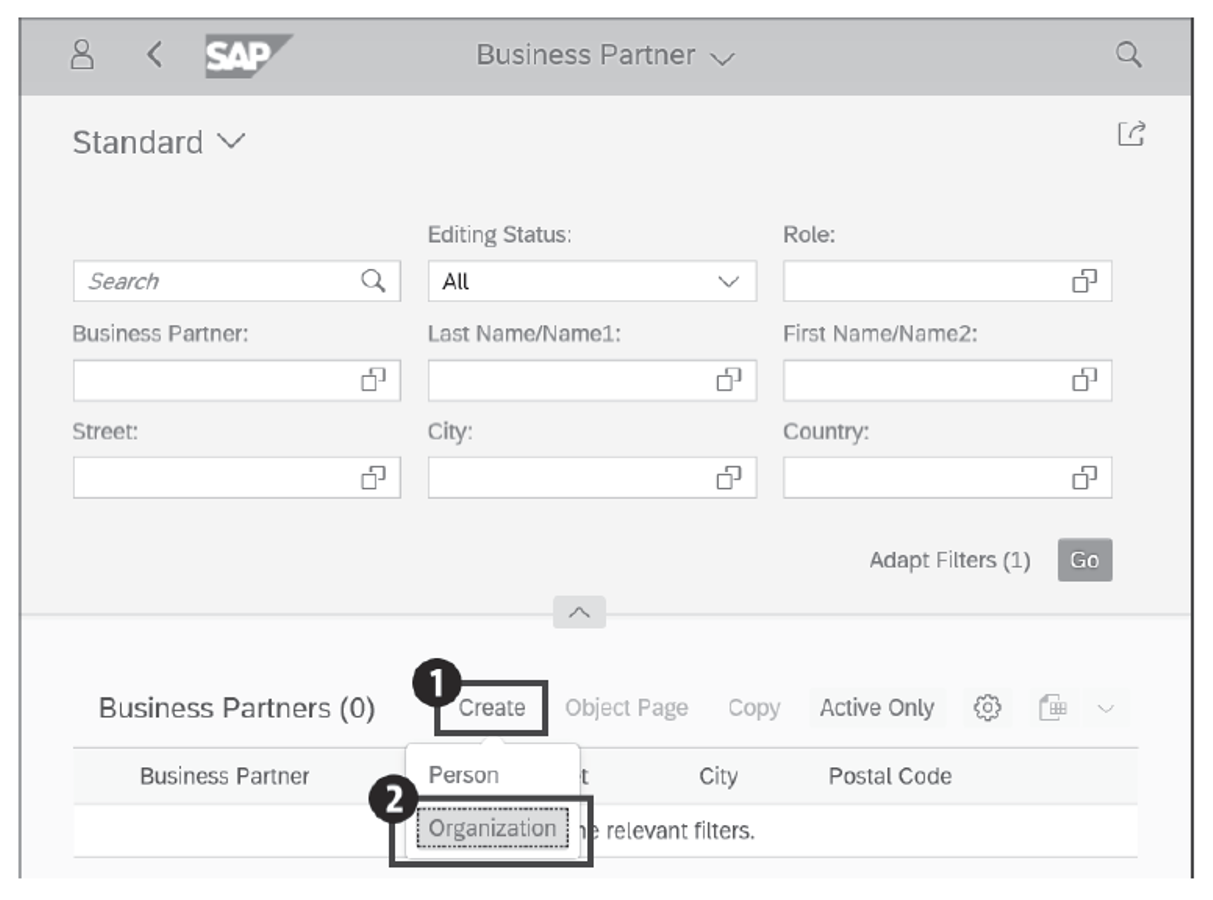Click the back navigation arrow
1213x900 pixels.
point(154,55)
